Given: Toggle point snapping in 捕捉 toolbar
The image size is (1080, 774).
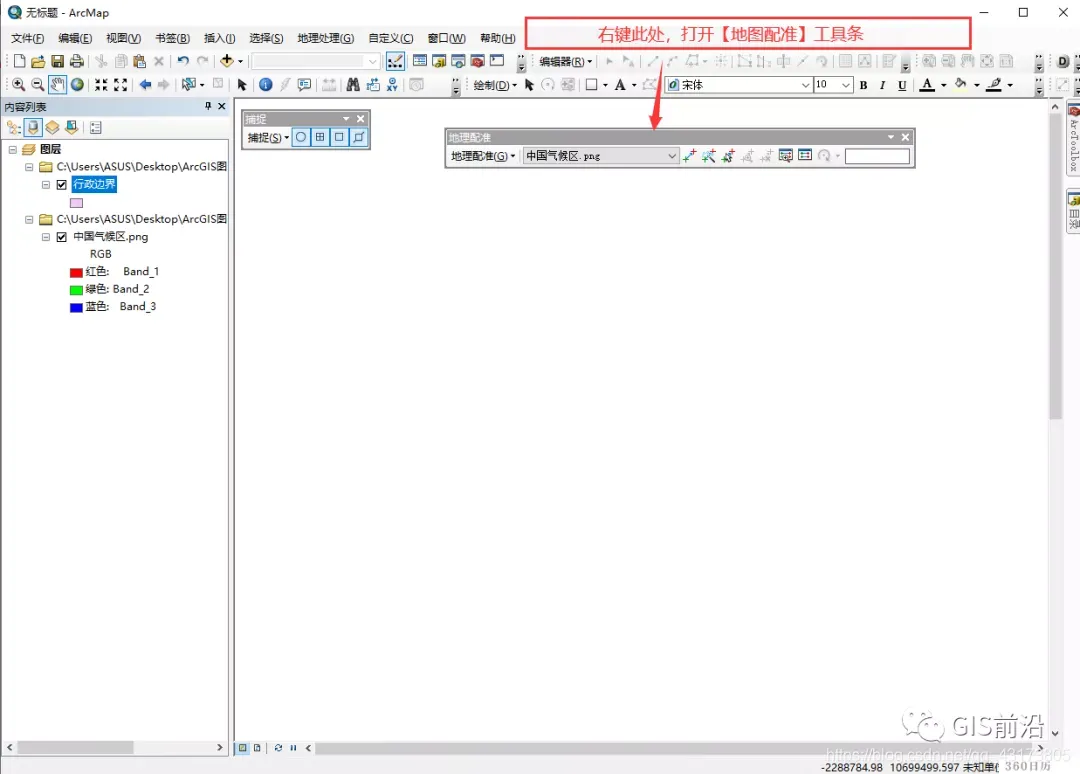Looking at the screenshot, I should (x=301, y=137).
